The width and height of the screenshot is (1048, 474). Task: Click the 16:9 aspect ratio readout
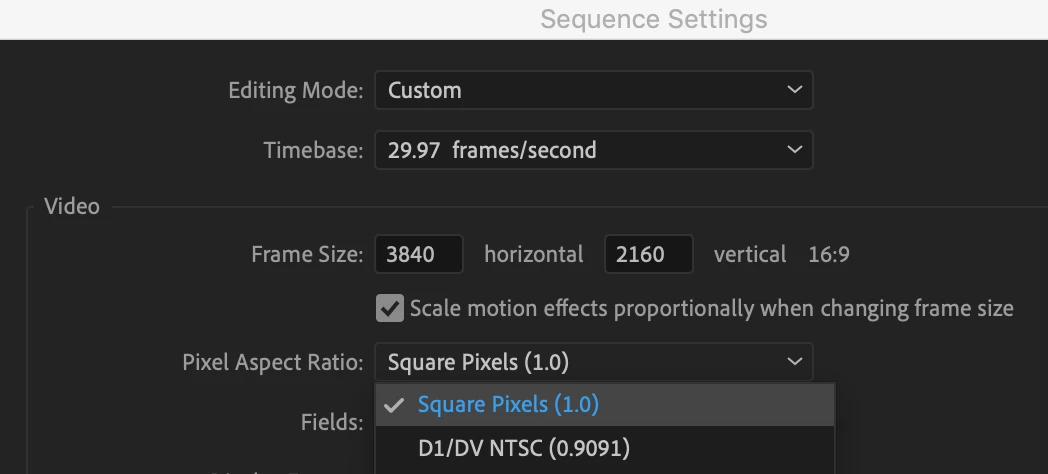[x=828, y=254]
